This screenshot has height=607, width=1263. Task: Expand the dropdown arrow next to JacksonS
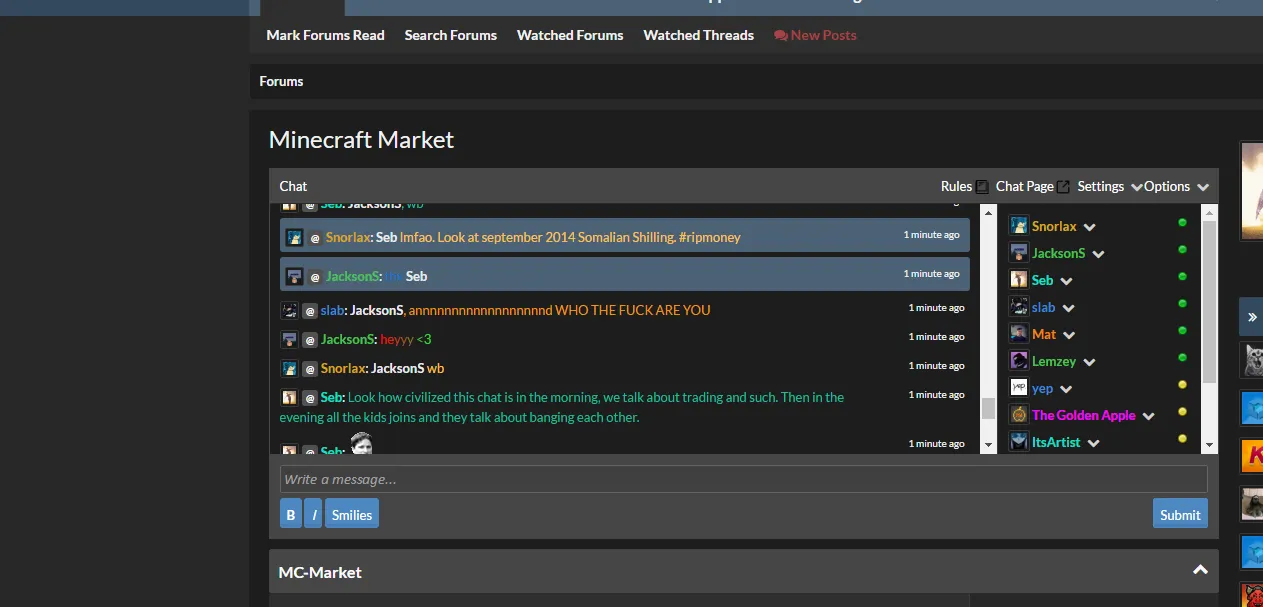[1098, 255]
